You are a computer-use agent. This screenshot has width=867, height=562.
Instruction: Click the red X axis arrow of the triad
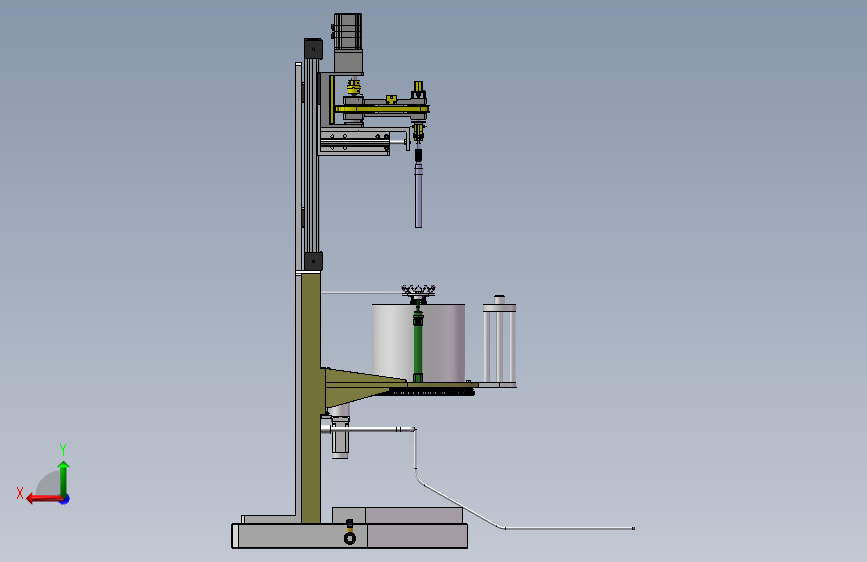(x=43, y=499)
